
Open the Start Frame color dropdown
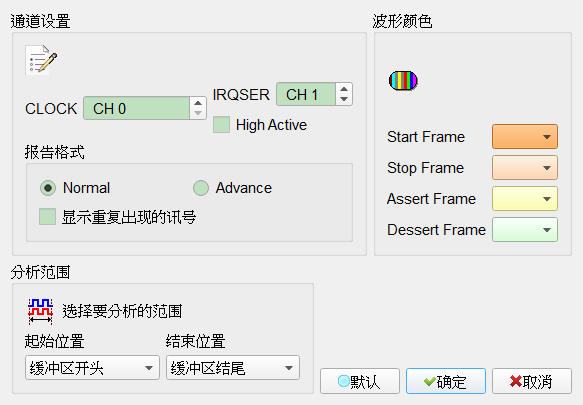pos(525,137)
